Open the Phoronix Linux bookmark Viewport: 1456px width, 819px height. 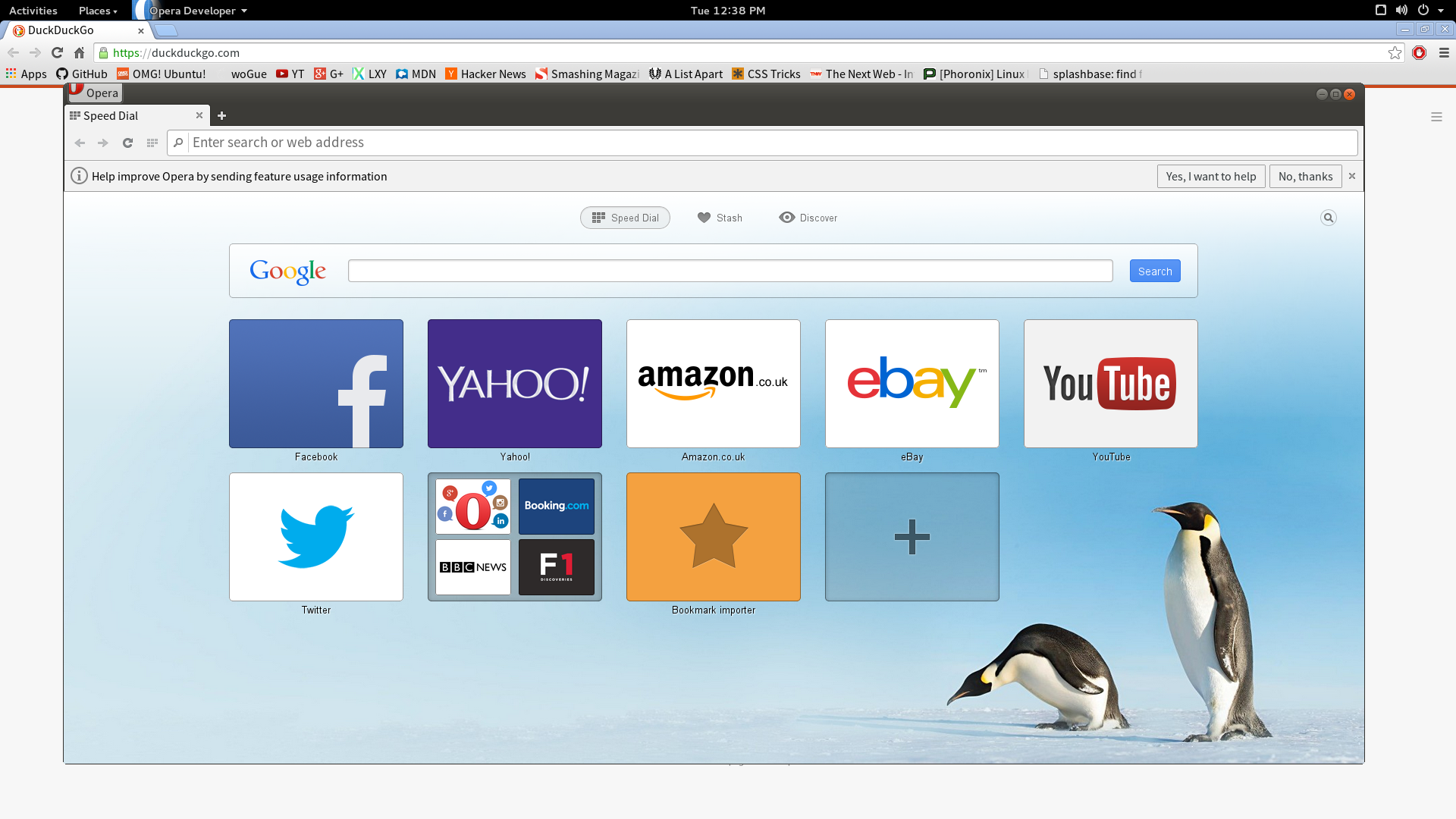975,74
